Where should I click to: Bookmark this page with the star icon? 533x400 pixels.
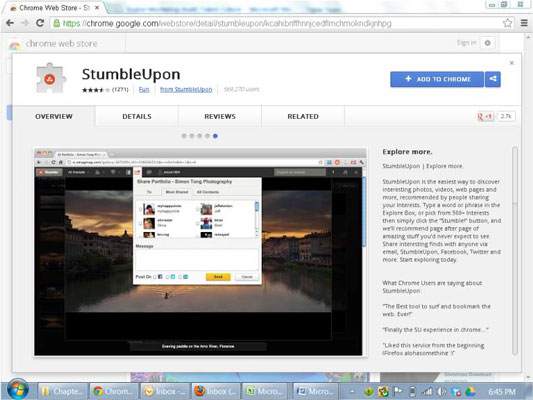507,23
